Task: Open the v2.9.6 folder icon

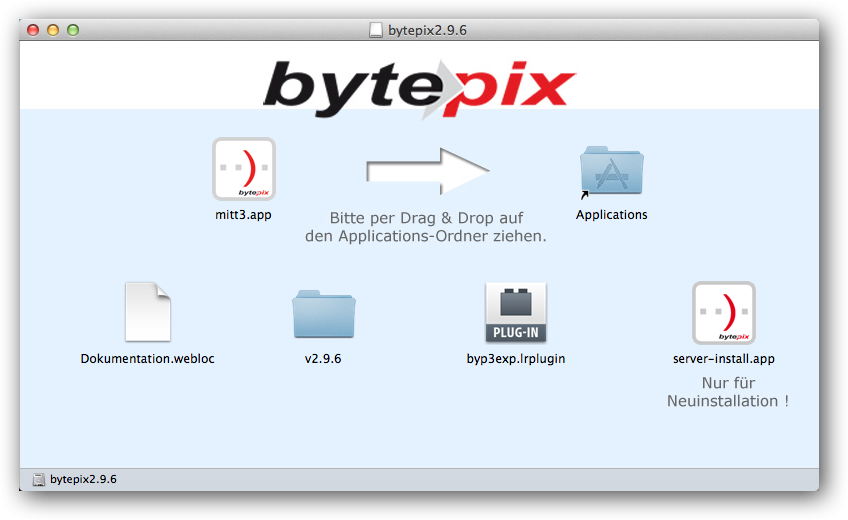Action: (x=323, y=314)
